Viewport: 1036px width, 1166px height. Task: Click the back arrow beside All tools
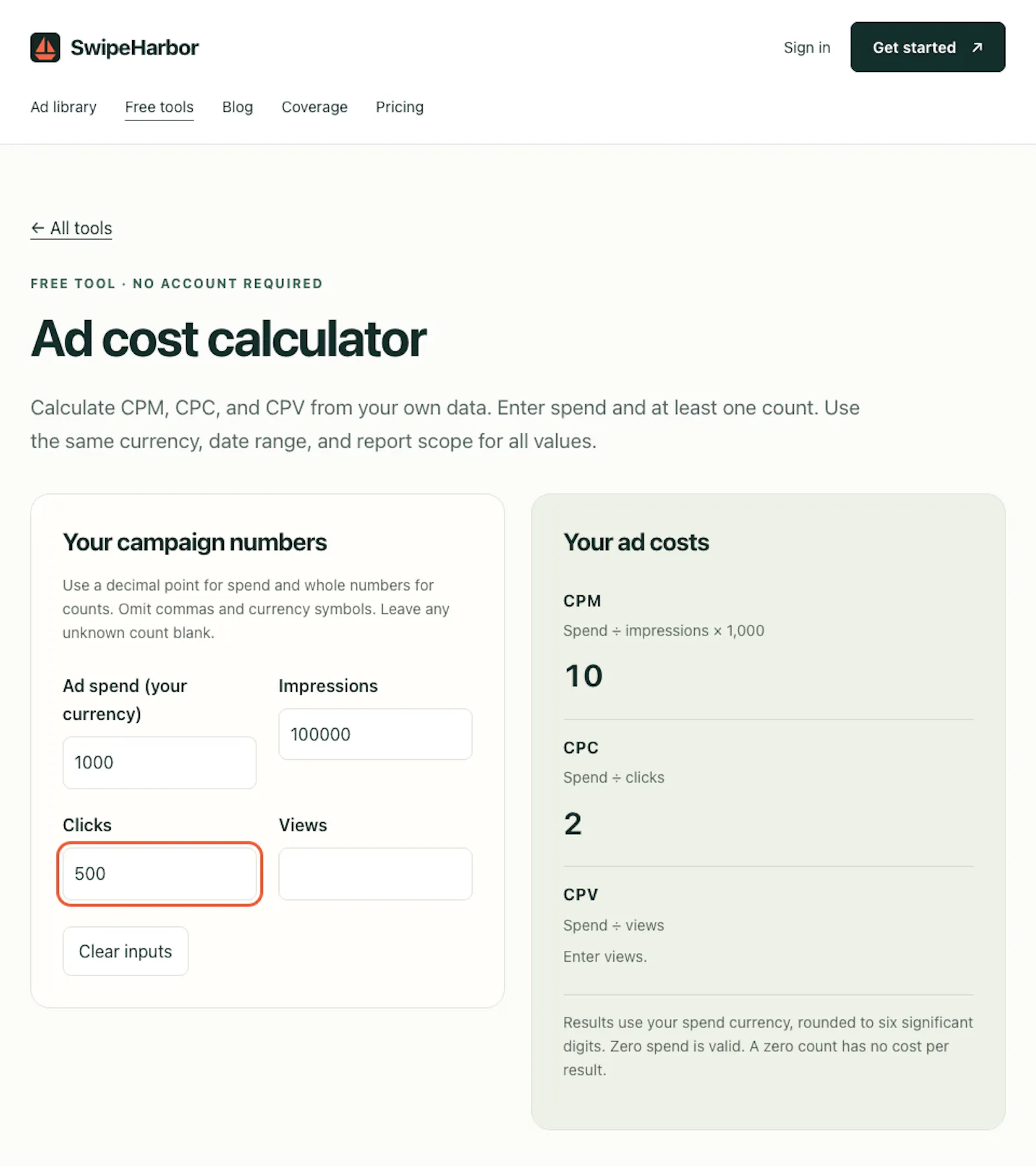pyautogui.click(x=38, y=228)
